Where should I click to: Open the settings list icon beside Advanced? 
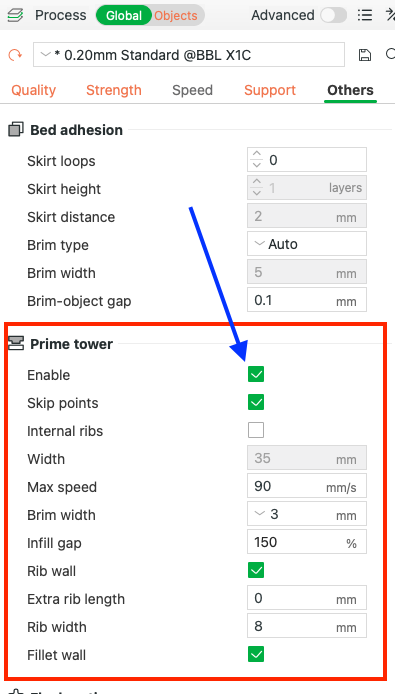[364, 15]
